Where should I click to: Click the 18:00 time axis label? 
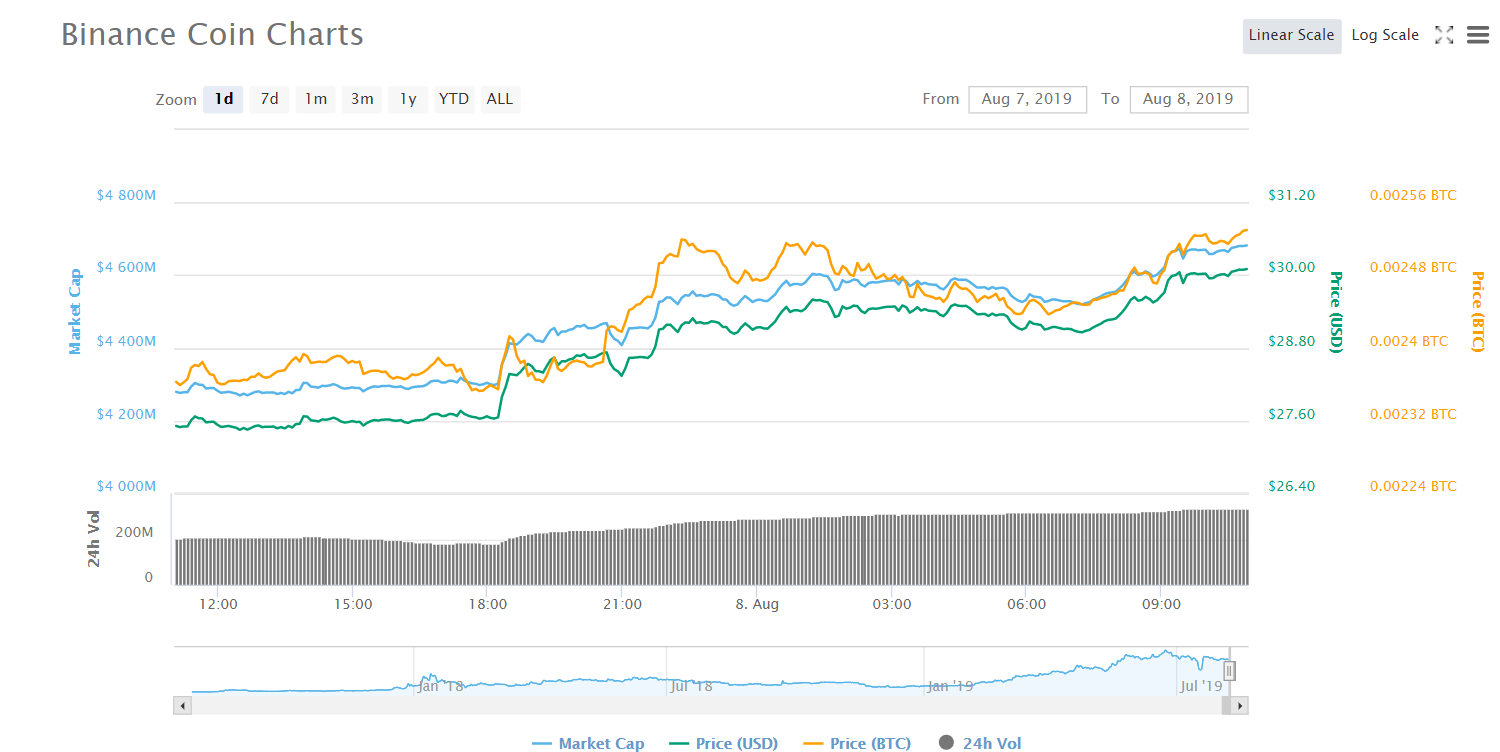487,605
